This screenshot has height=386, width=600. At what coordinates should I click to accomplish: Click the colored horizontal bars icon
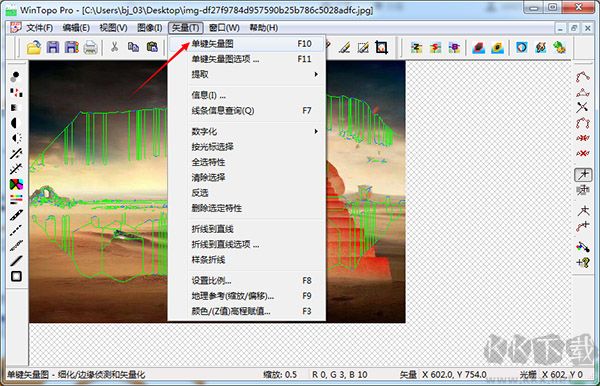coord(16,199)
